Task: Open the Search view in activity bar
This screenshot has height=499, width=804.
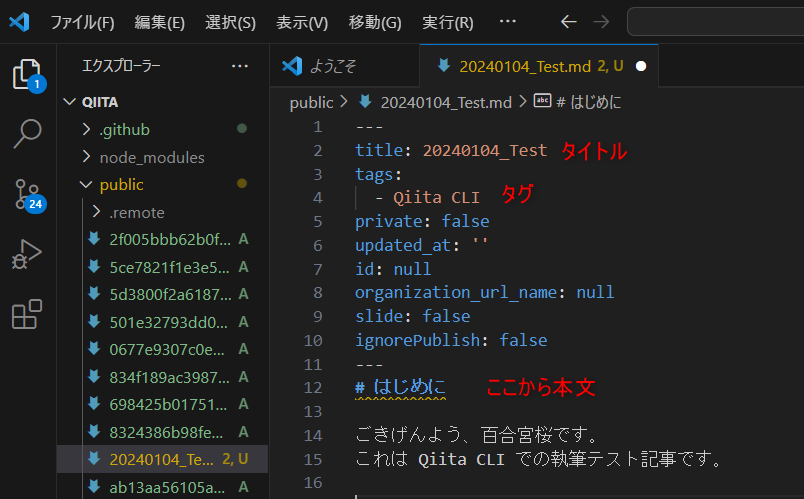Action: (x=27, y=133)
